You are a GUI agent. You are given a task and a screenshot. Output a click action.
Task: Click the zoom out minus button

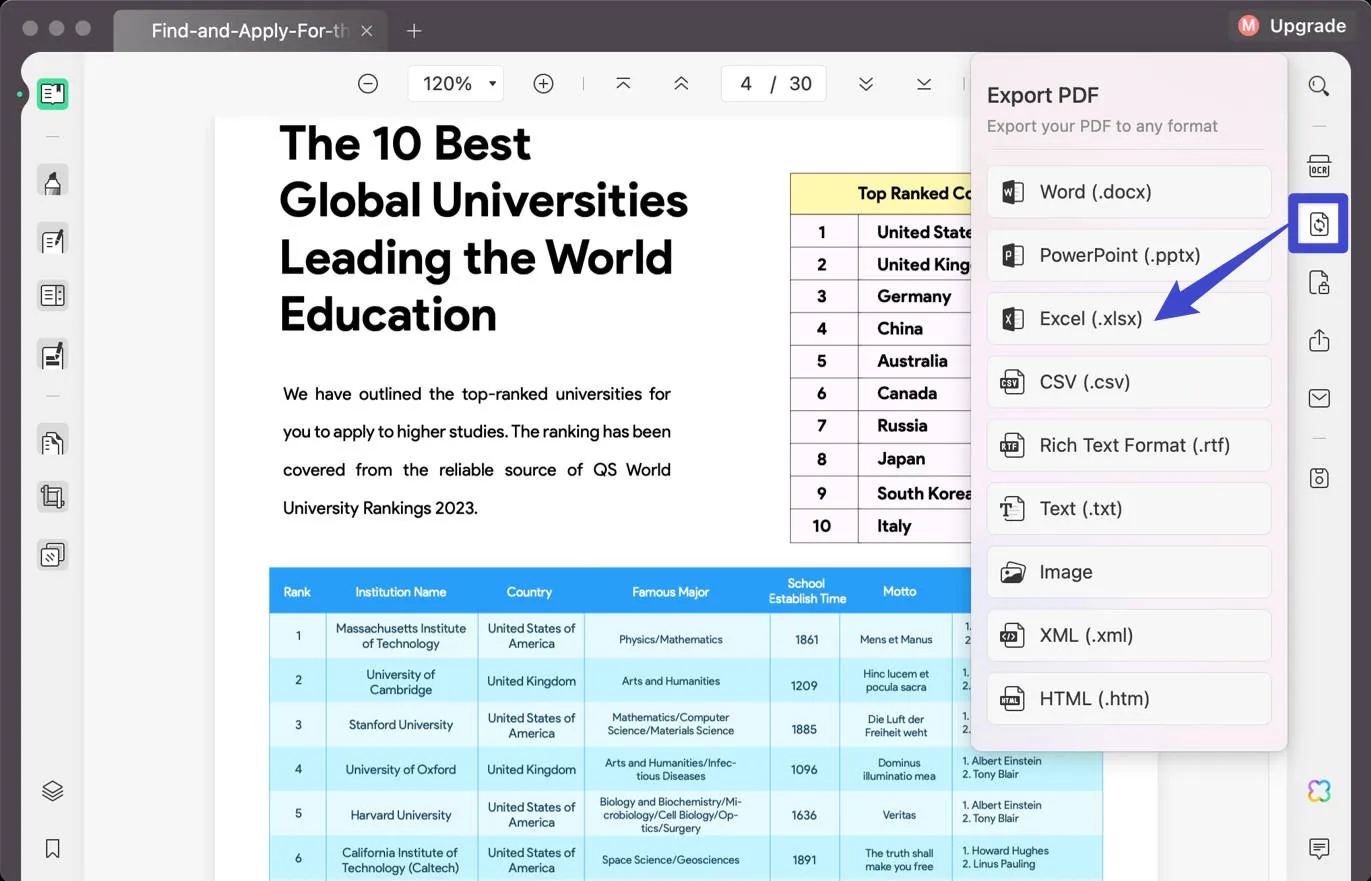click(x=368, y=84)
